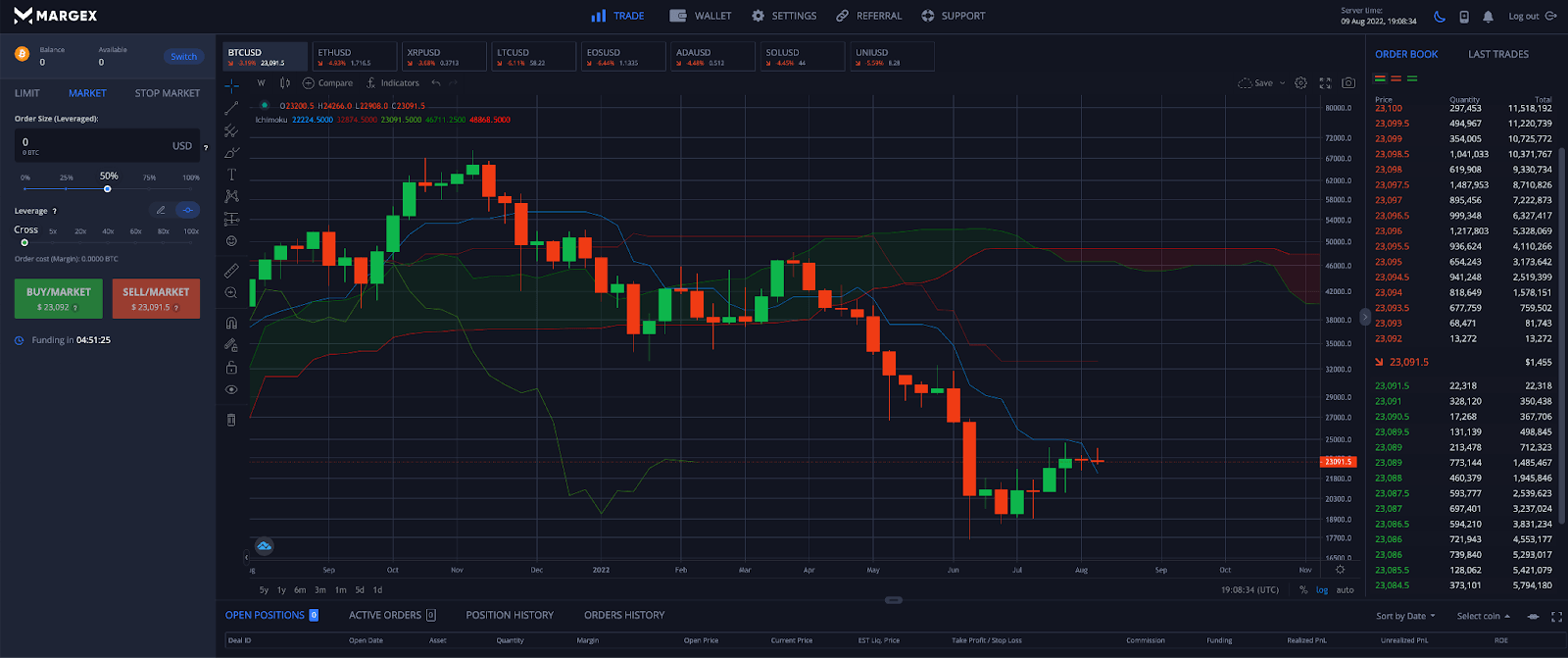Screen dimensions: 1568x658
Task: Open the chart Indicators menu
Action: point(393,83)
